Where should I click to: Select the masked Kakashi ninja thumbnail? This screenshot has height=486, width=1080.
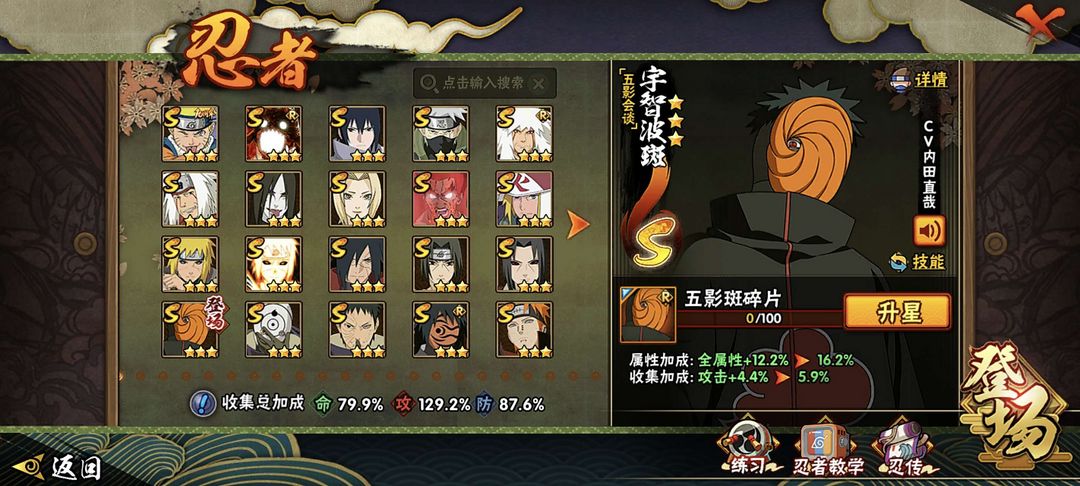coord(441,134)
